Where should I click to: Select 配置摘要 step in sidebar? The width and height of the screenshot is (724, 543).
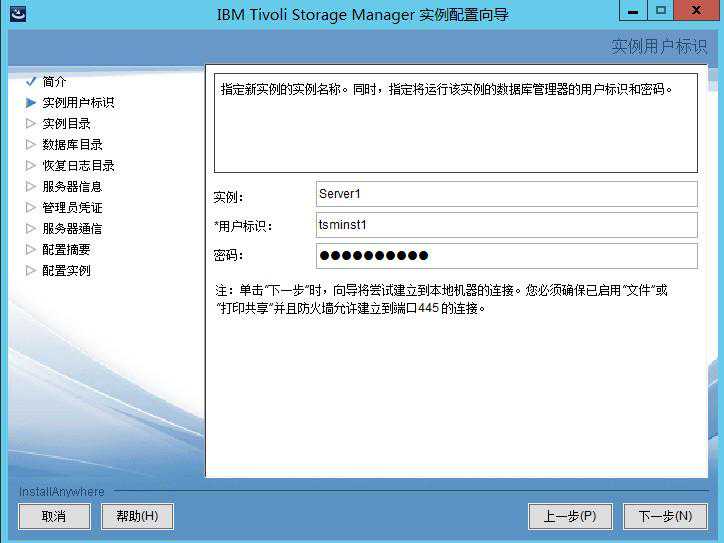pyautogui.click(x=66, y=249)
